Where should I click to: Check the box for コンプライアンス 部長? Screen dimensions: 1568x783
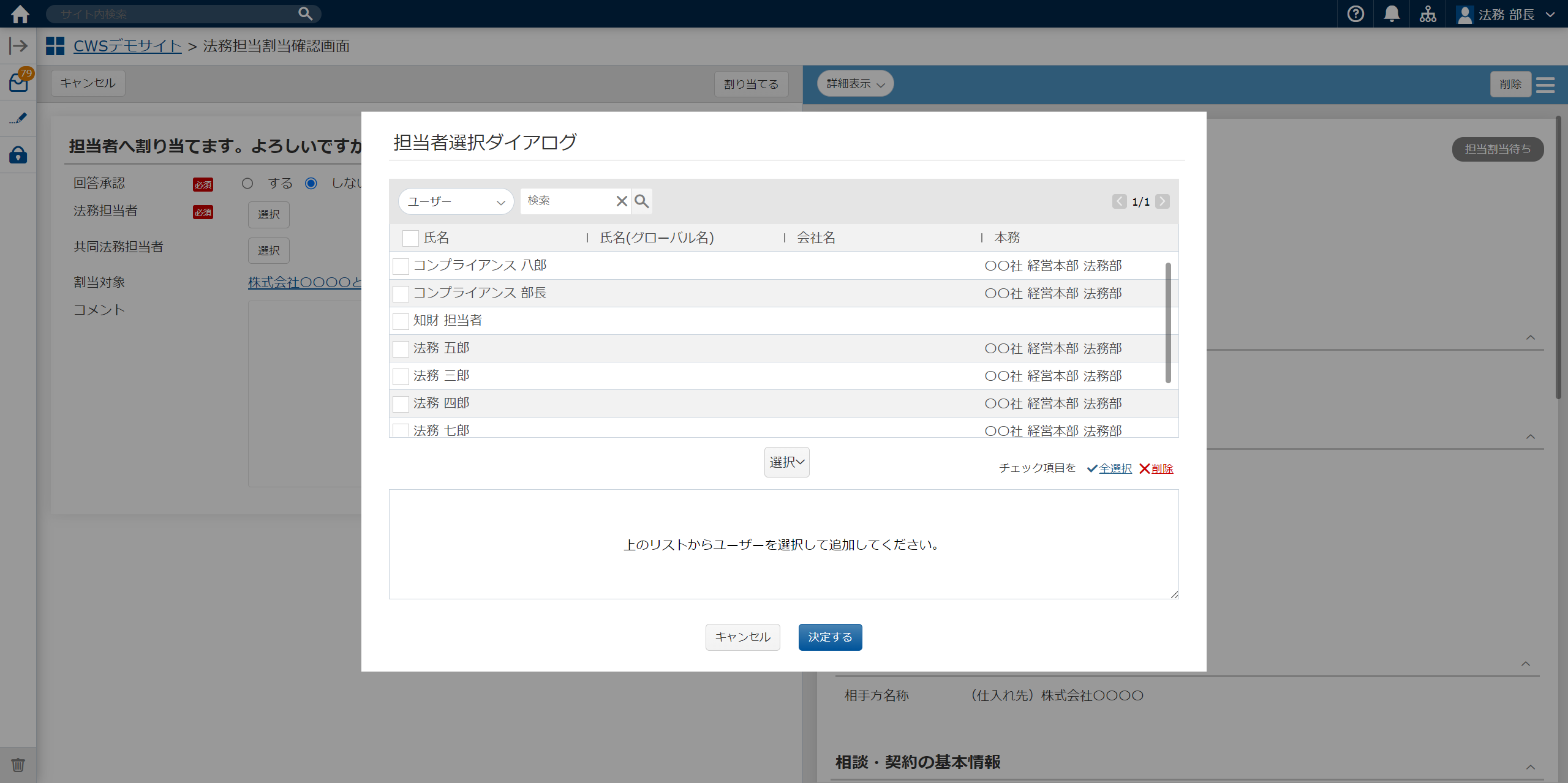(x=401, y=294)
